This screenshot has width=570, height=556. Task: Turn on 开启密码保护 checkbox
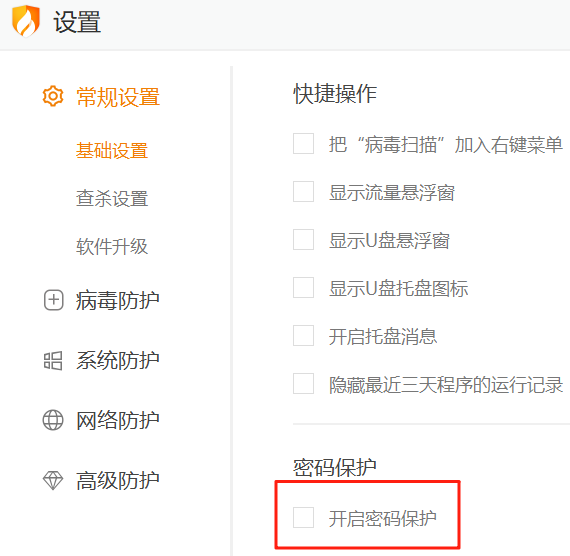coord(304,517)
